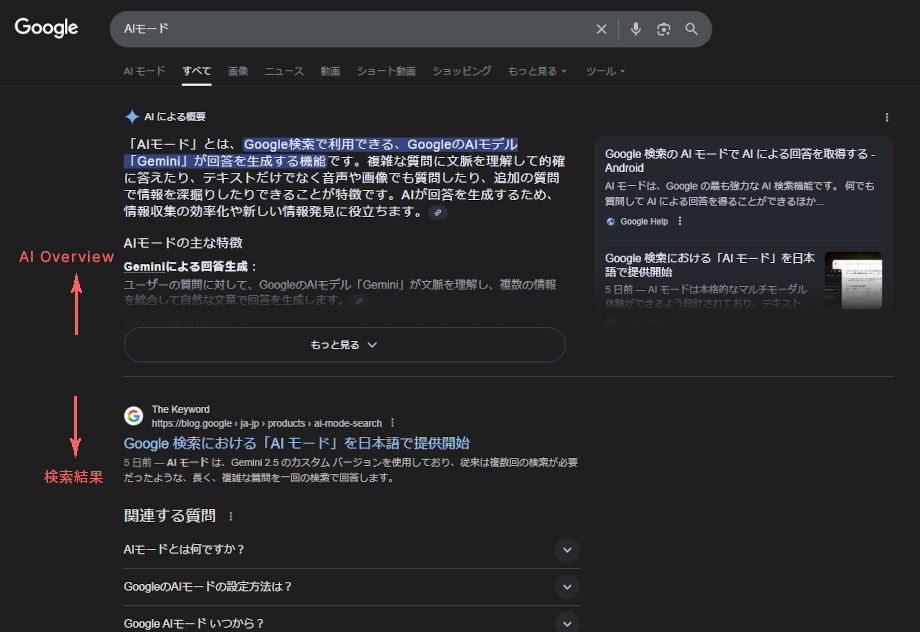Expand question AIモードとは何ですか？
The image size is (920, 632).
point(567,549)
